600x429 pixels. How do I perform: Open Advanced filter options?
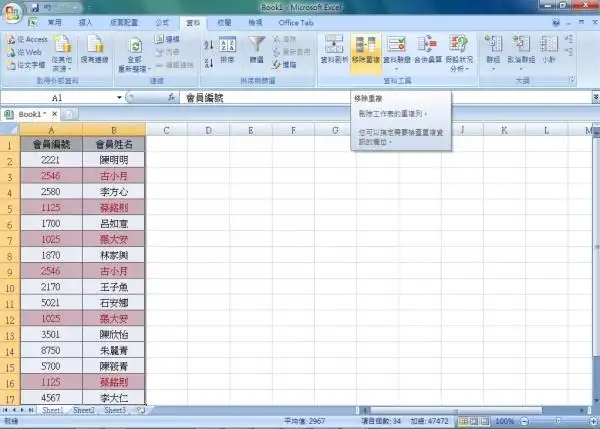[x=285, y=65]
